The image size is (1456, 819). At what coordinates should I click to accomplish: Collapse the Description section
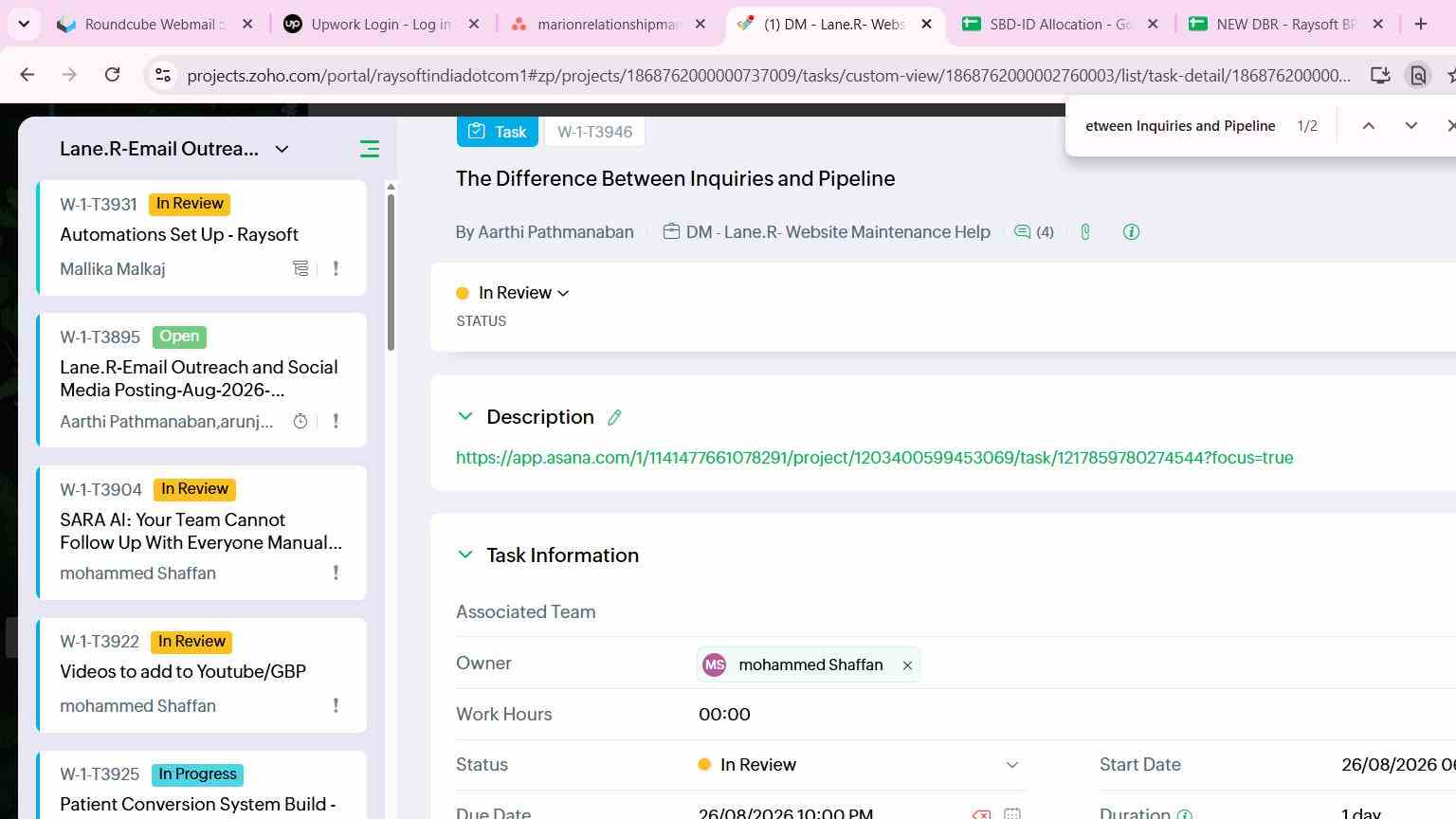coord(464,417)
